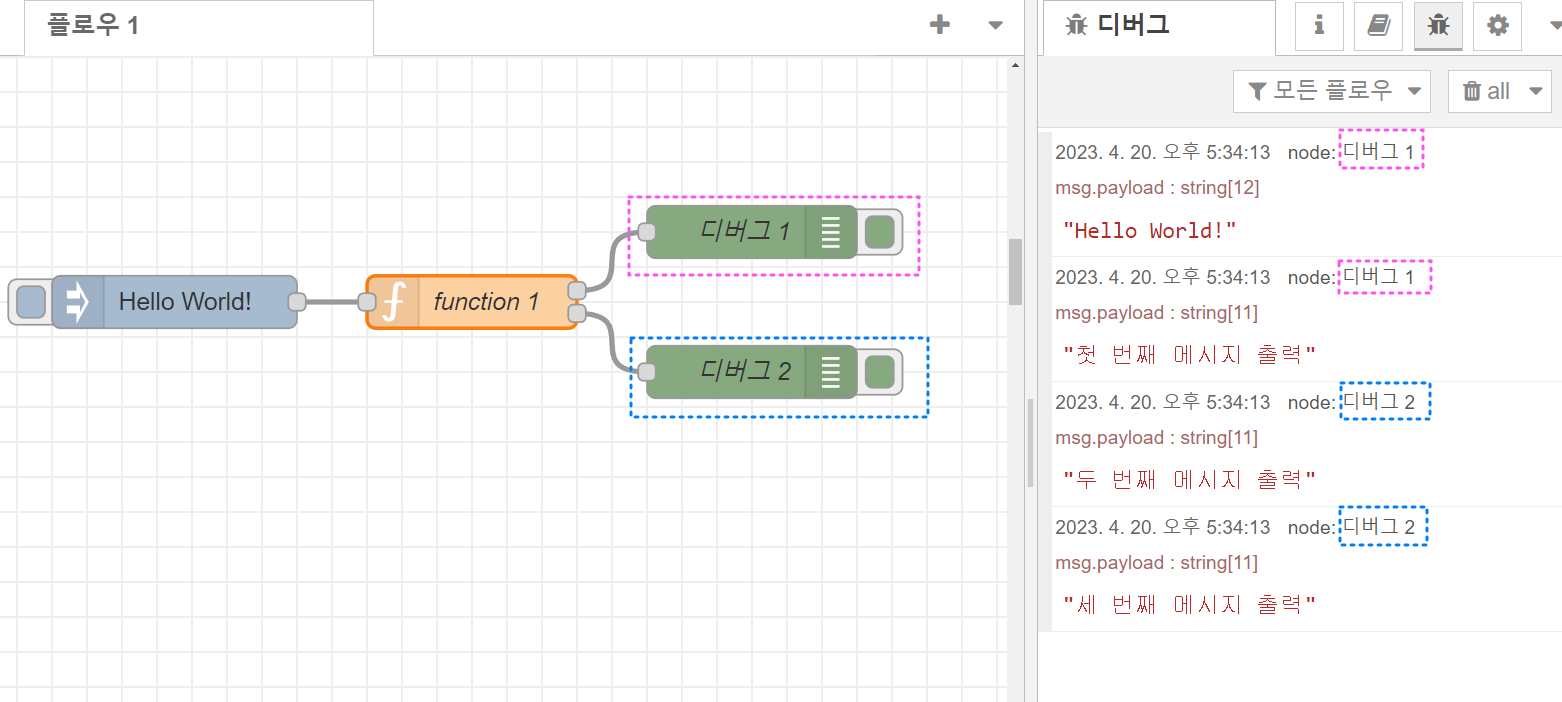Click "첫 번째 메시지 출력" message
The width and height of the screenshot is (1562, 702).
(x=1189, y=355)
